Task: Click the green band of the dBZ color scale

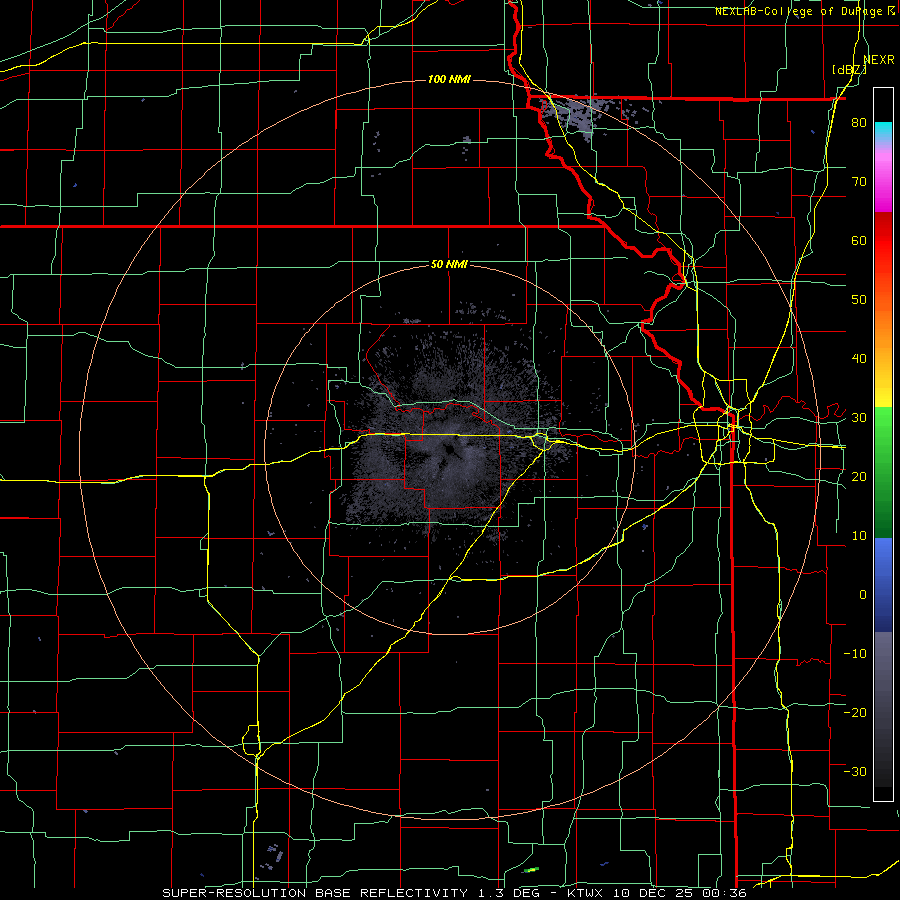Action: (x=883, y=471)
